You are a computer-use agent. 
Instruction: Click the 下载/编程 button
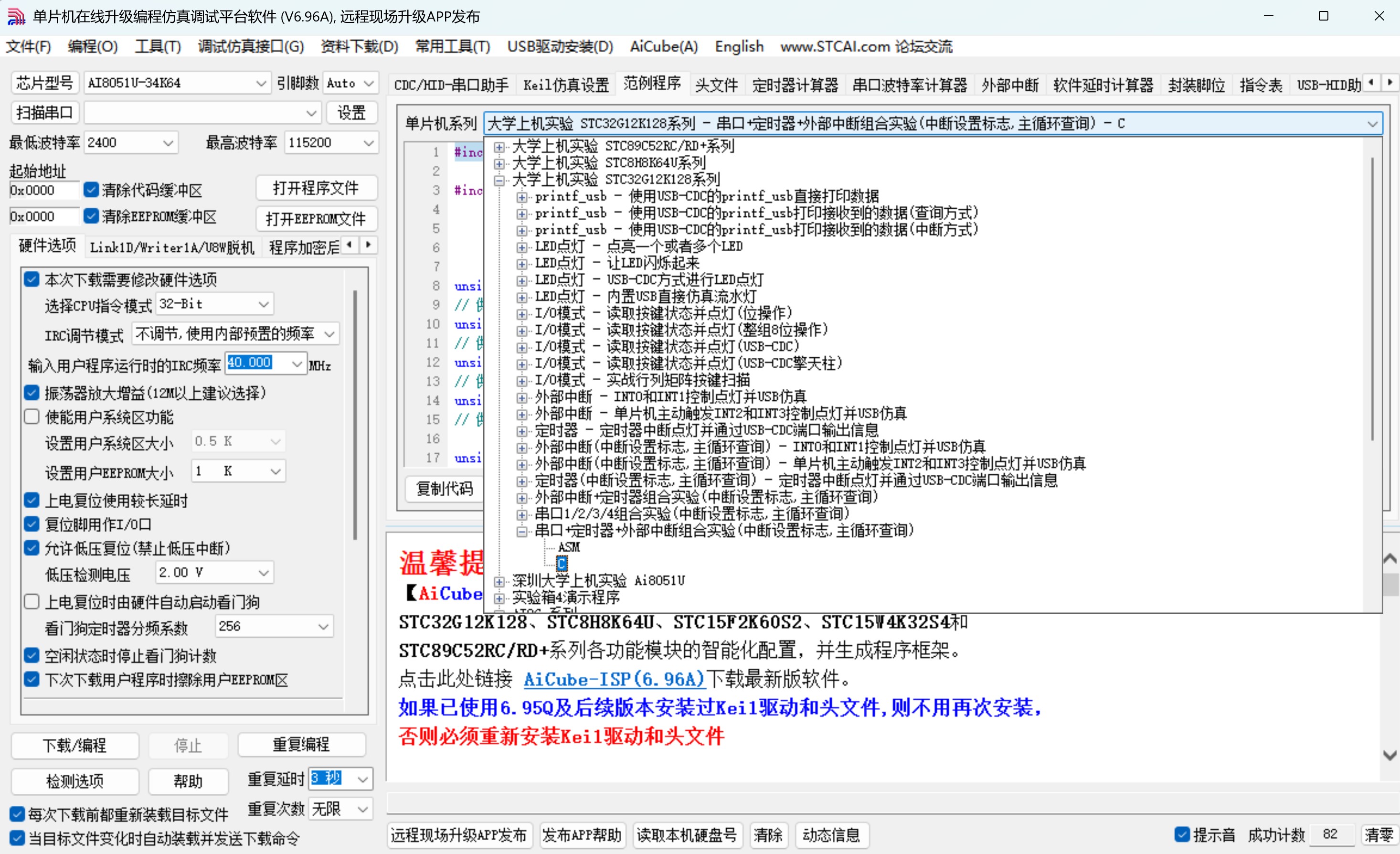(x=74, y=745)
